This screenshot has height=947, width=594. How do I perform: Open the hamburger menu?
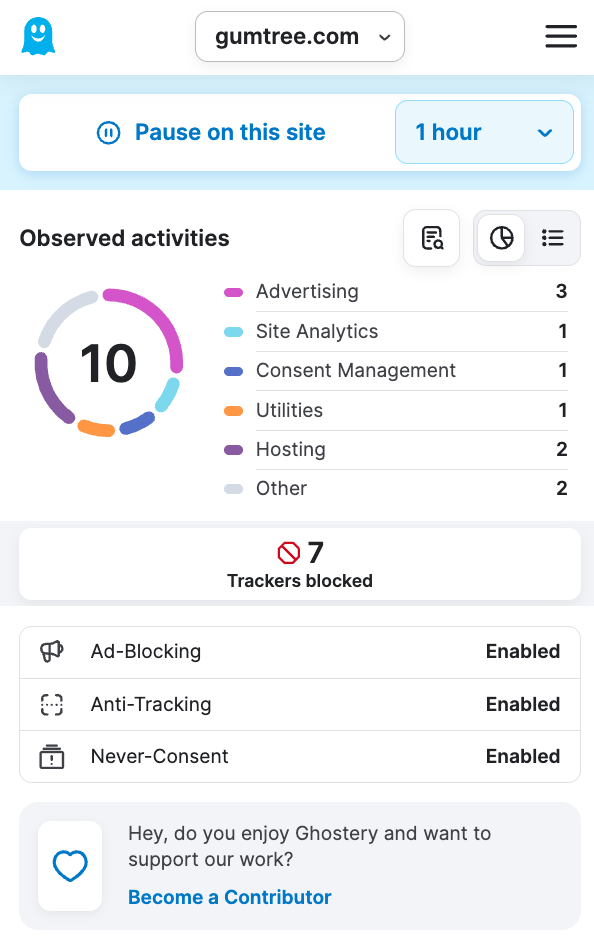[x=561, y=36]
